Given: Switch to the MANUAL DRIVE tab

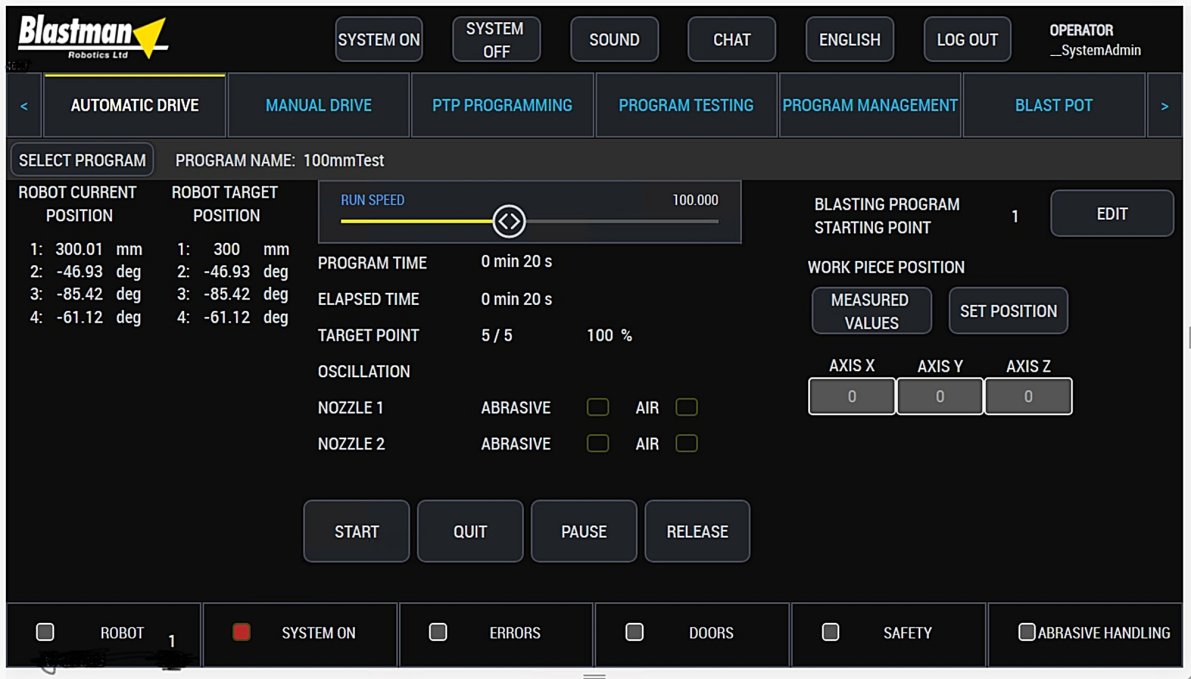Looking at the screenshot, I should 318,104.
